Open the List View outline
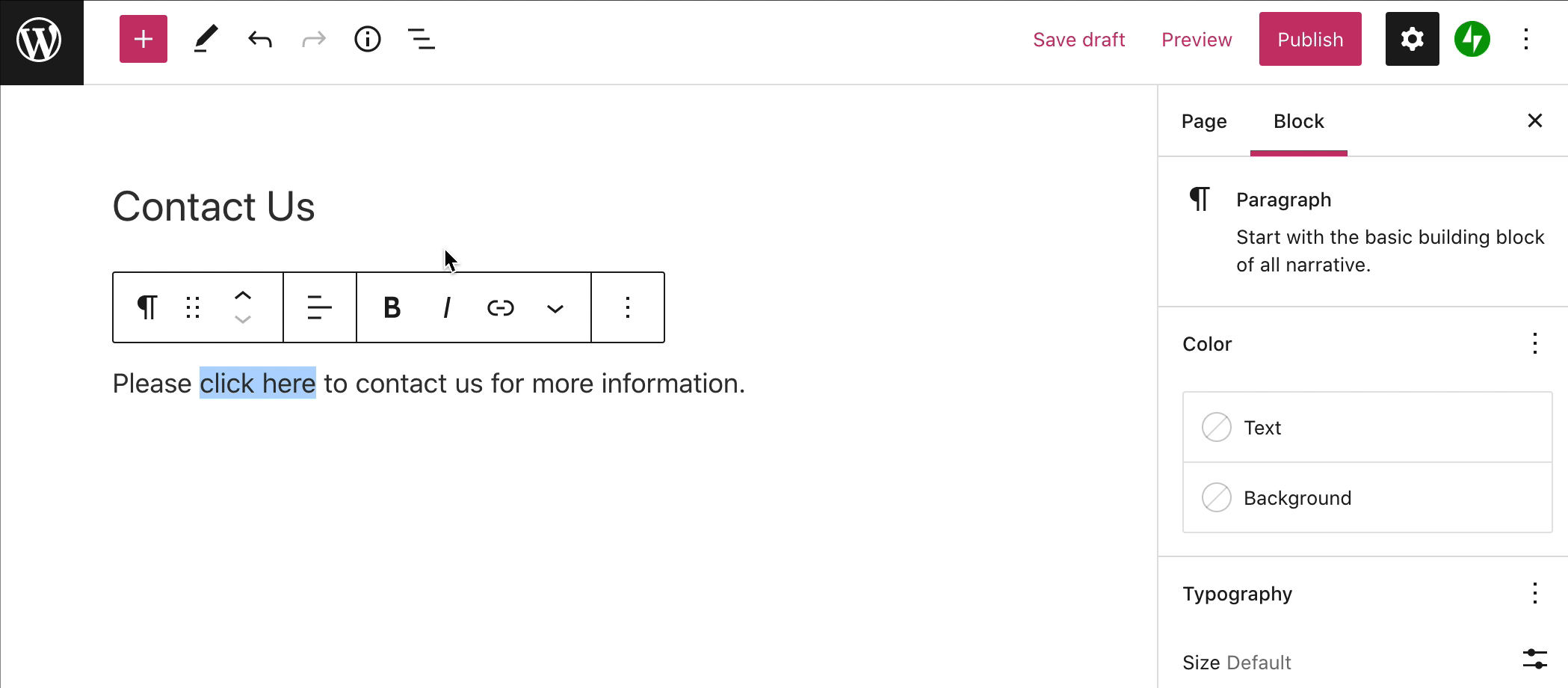 pos(422,39)
